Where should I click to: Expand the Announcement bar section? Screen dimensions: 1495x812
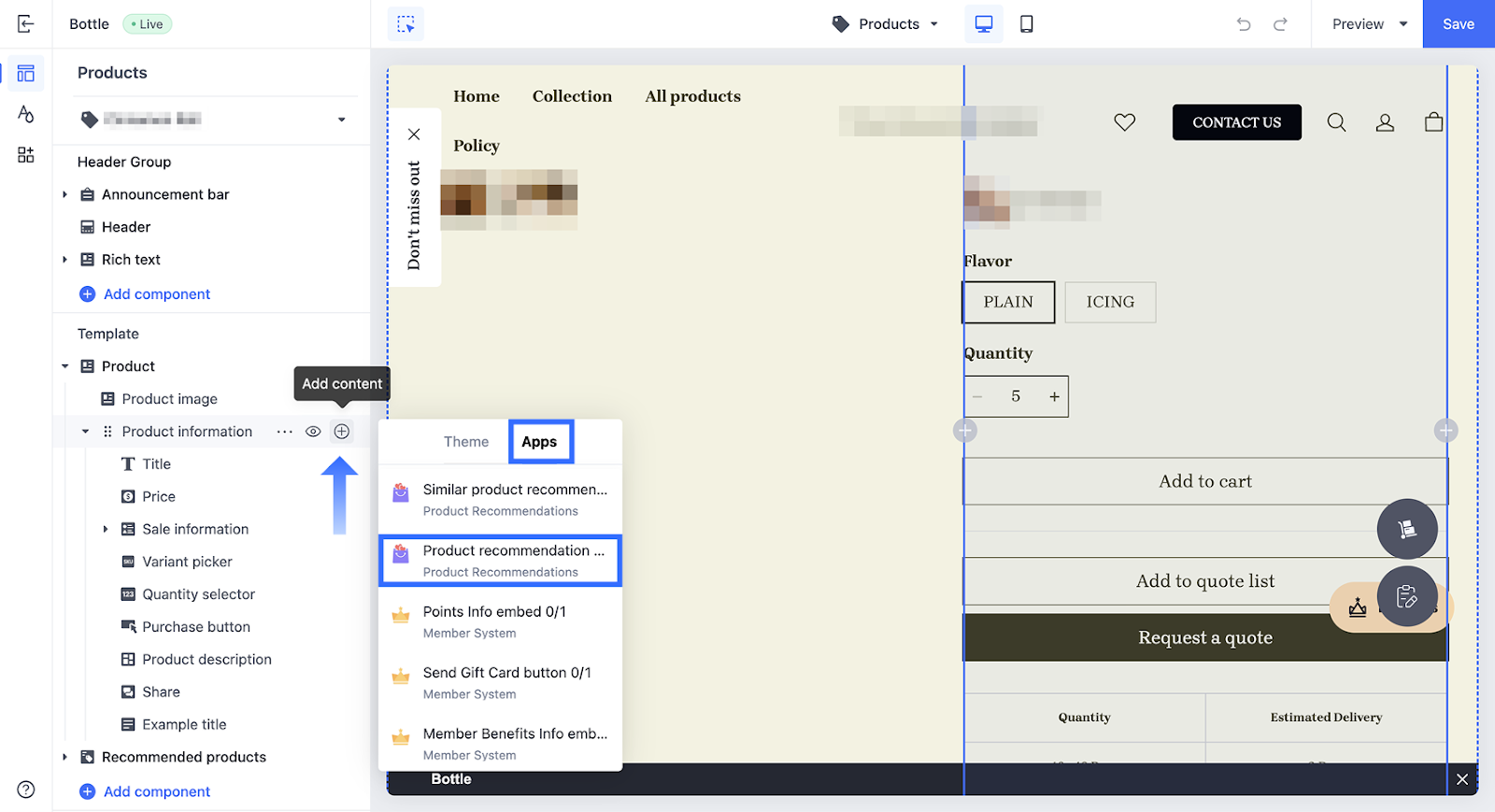[x=64, y=194]
